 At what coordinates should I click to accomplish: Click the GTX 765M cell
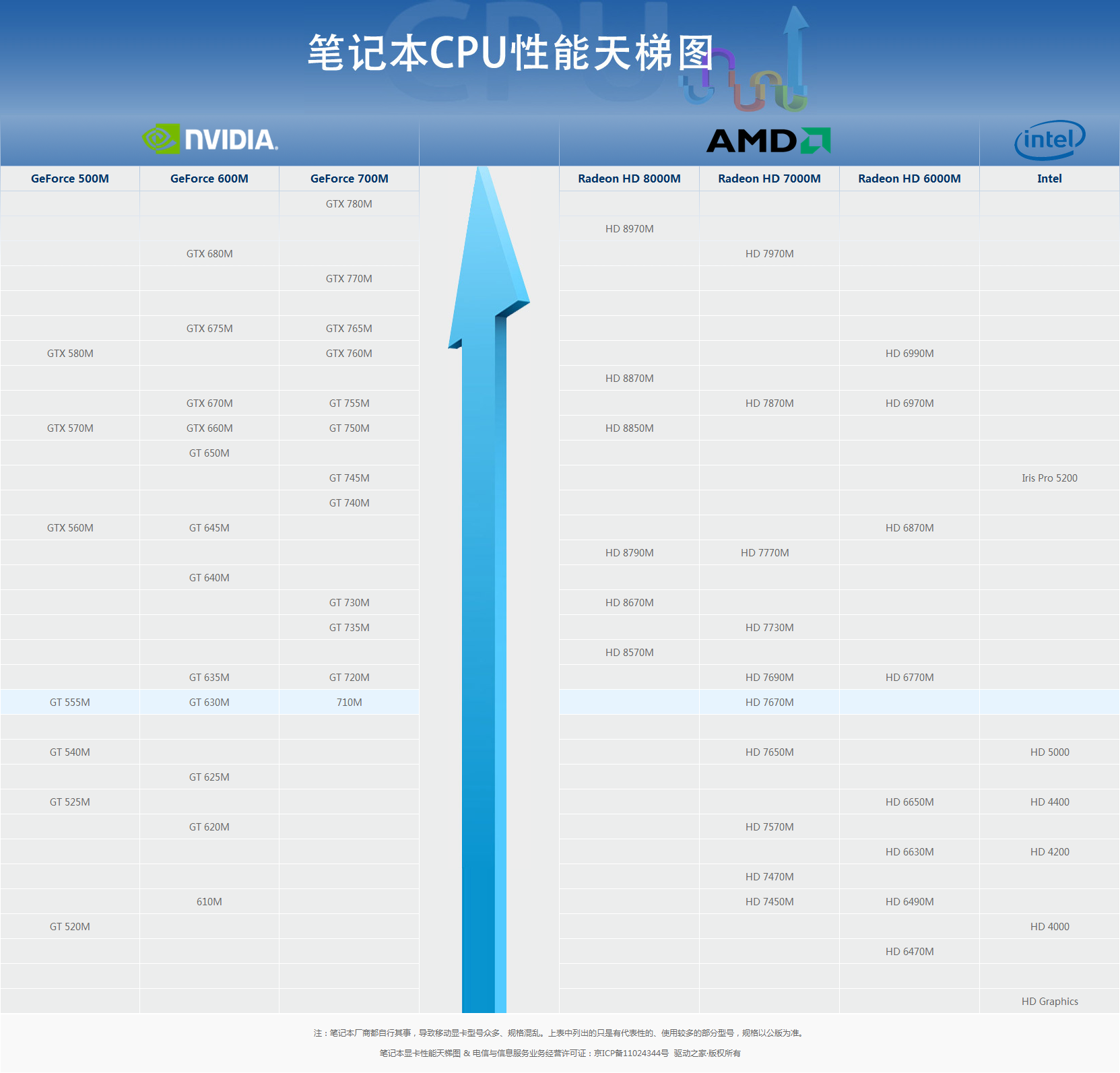[x=350, y=329]
